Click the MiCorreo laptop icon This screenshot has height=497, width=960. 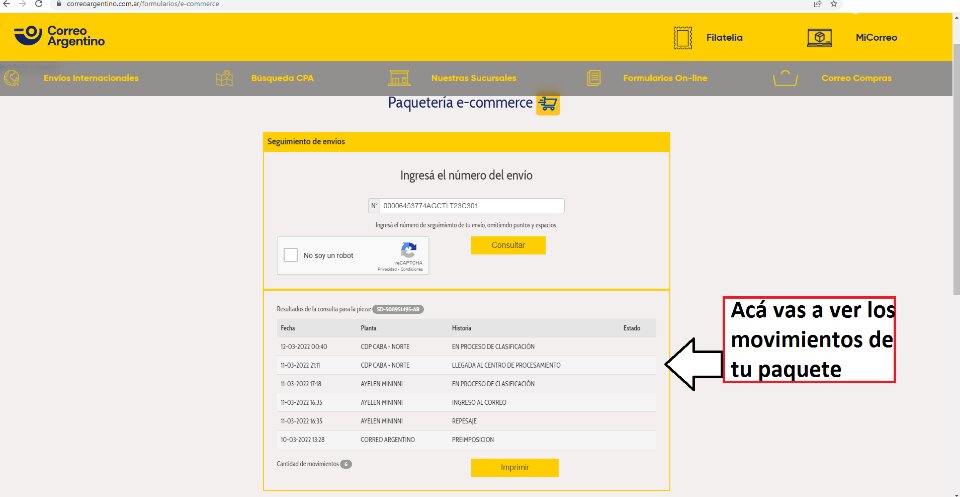click(x=819, y=38)
